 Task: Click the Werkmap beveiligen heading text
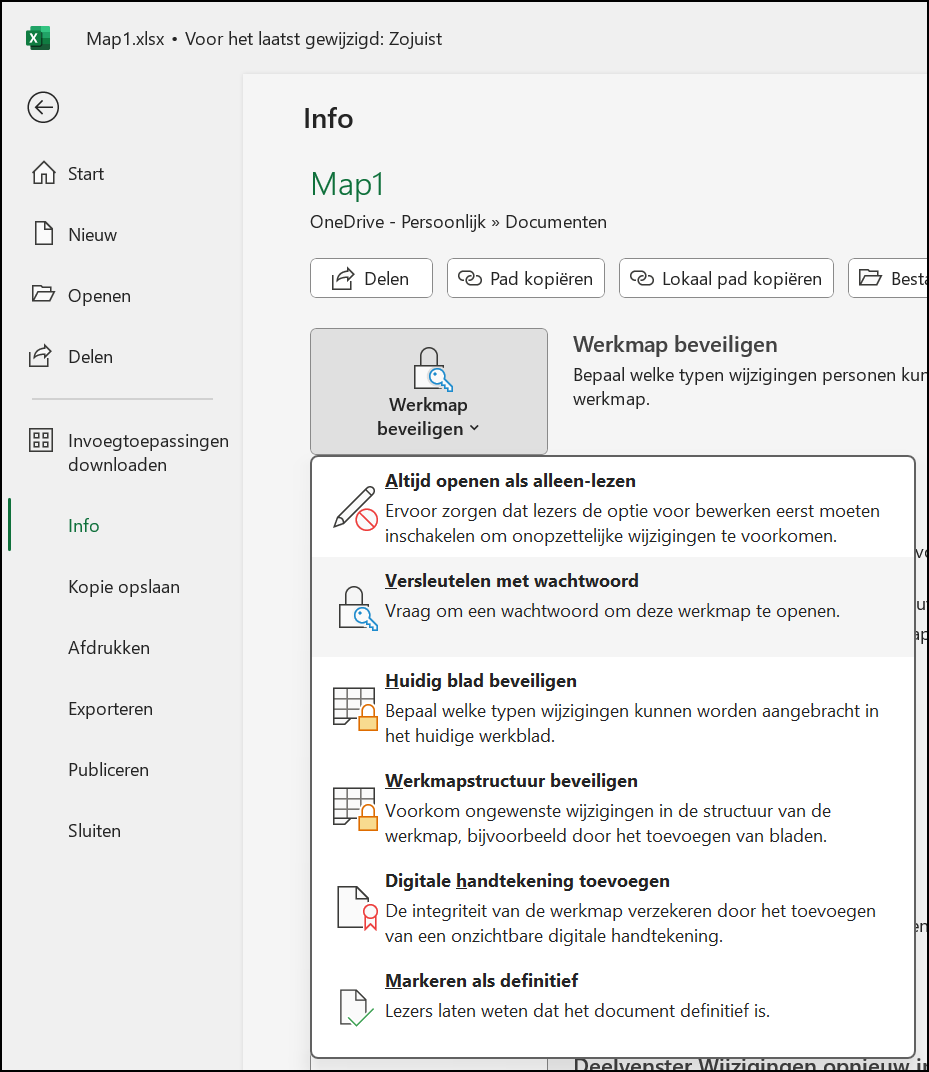[x=675, y=345]
